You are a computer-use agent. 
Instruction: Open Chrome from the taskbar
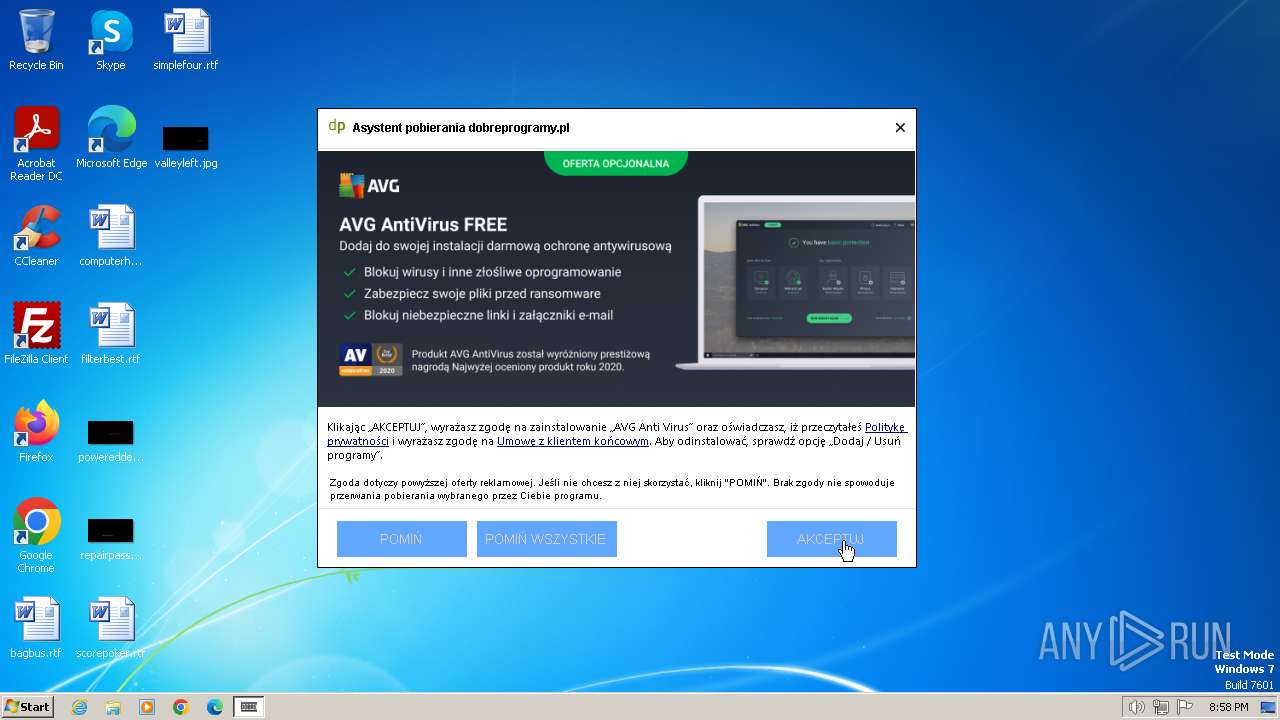click(181, 707)
